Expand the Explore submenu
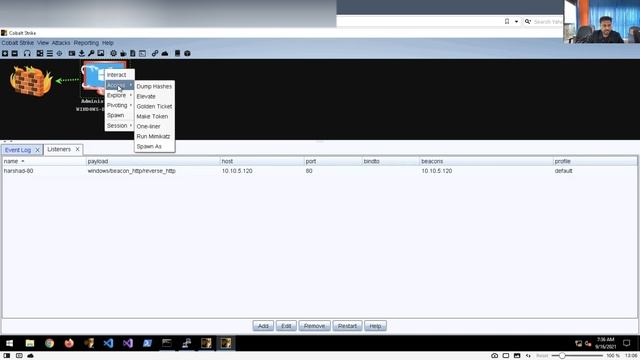 (120, 95)
